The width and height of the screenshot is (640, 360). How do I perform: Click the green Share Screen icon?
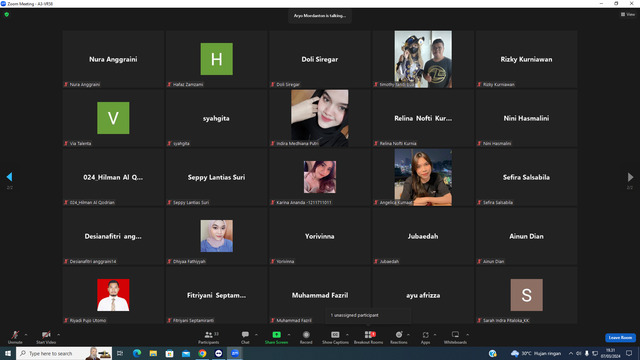coord(276,335)
